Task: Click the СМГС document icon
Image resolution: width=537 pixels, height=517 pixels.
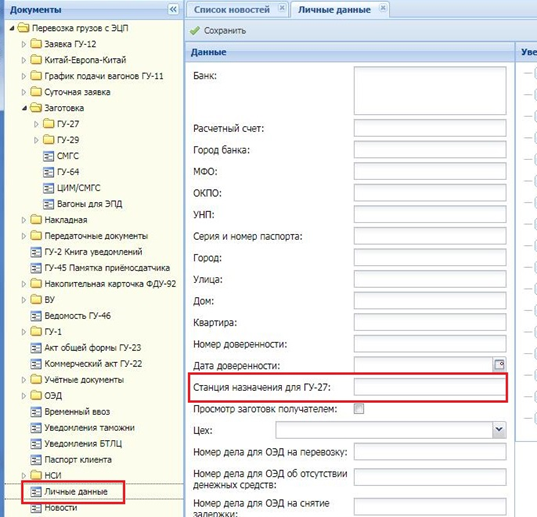Action: point(48,156)
